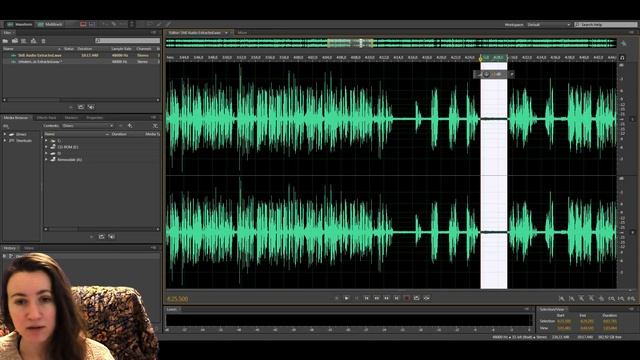Expand the Drives tree node
Image resolution: width=640 pixels, height=360 pixels.
click(5, 134)
